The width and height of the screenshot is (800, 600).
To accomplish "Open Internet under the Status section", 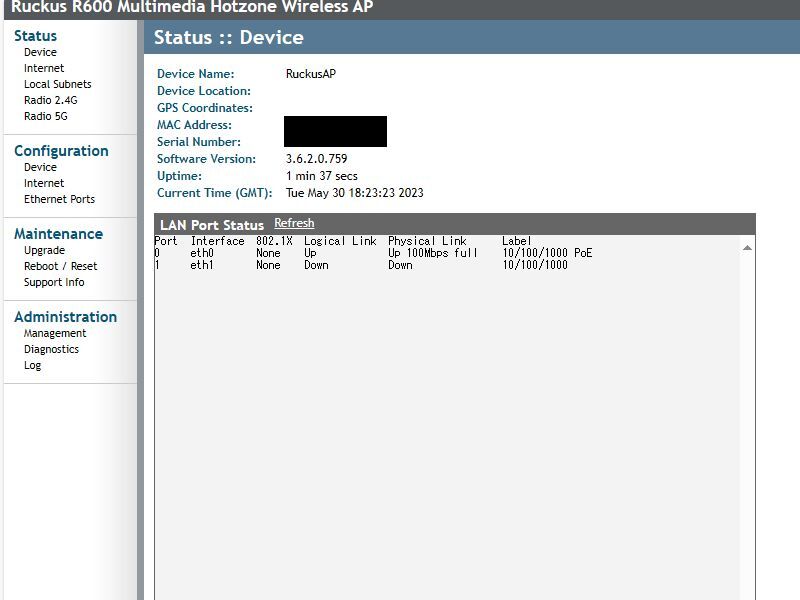I will point(44,68).
